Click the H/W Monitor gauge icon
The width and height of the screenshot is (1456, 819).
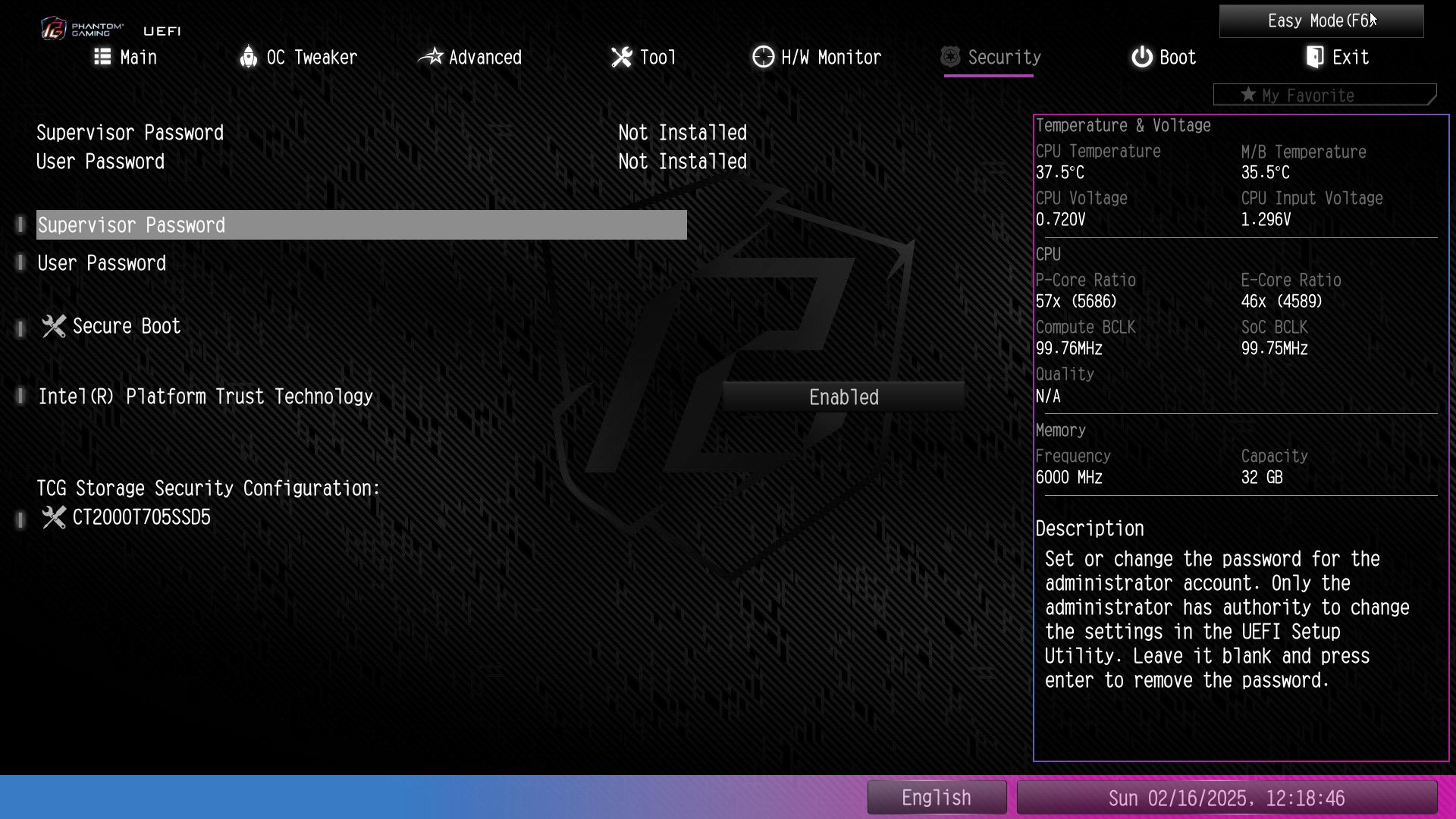(x=763, y=57)
